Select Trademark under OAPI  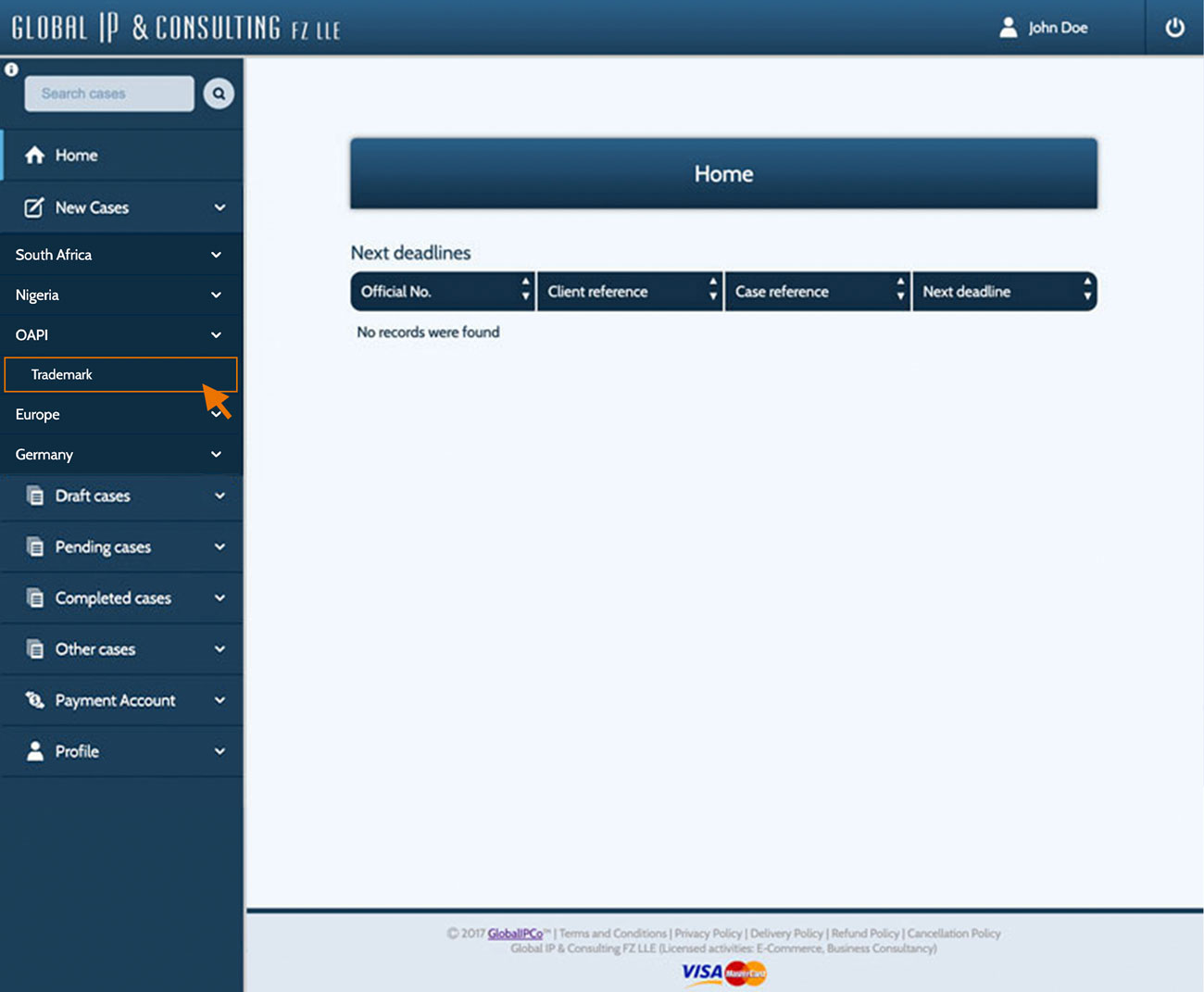click(62, 374)
